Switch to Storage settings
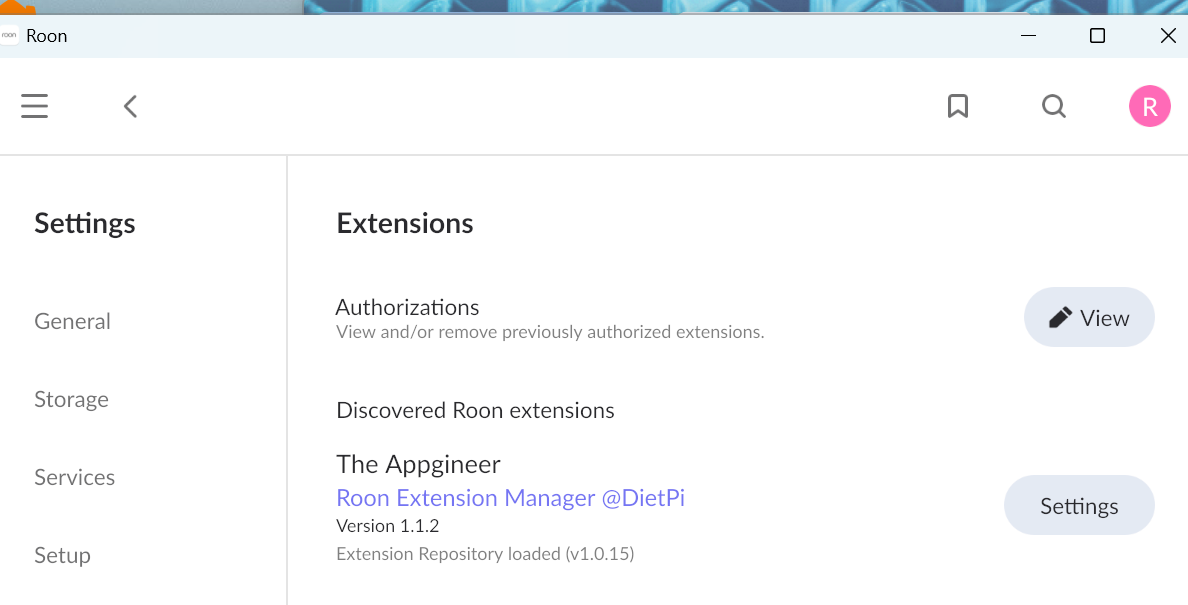This screenshot has height=605, width=1188. click(x=71, y=399)
